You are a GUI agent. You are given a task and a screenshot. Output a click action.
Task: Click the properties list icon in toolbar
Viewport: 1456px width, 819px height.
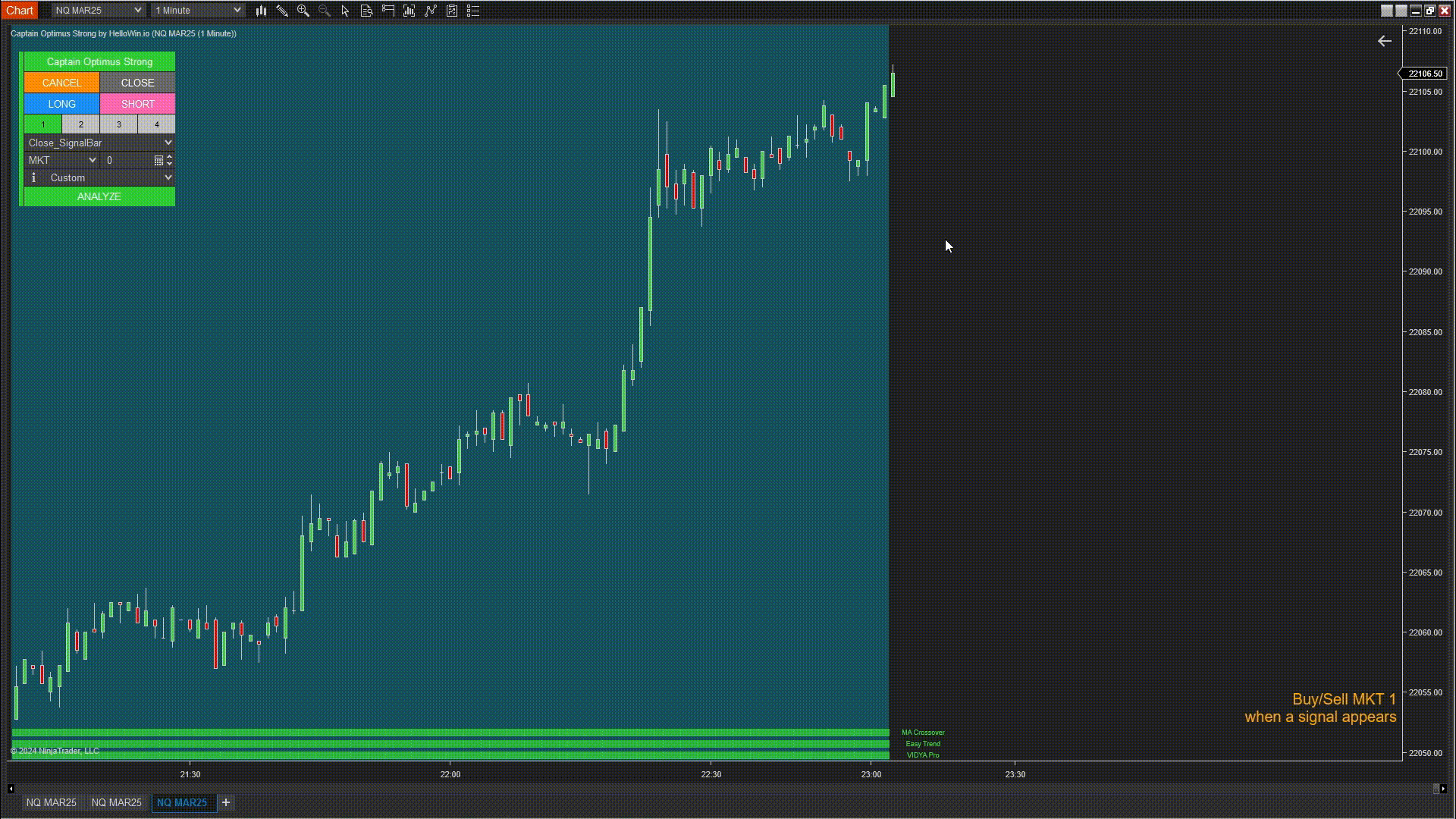click(x=473, y=11)
